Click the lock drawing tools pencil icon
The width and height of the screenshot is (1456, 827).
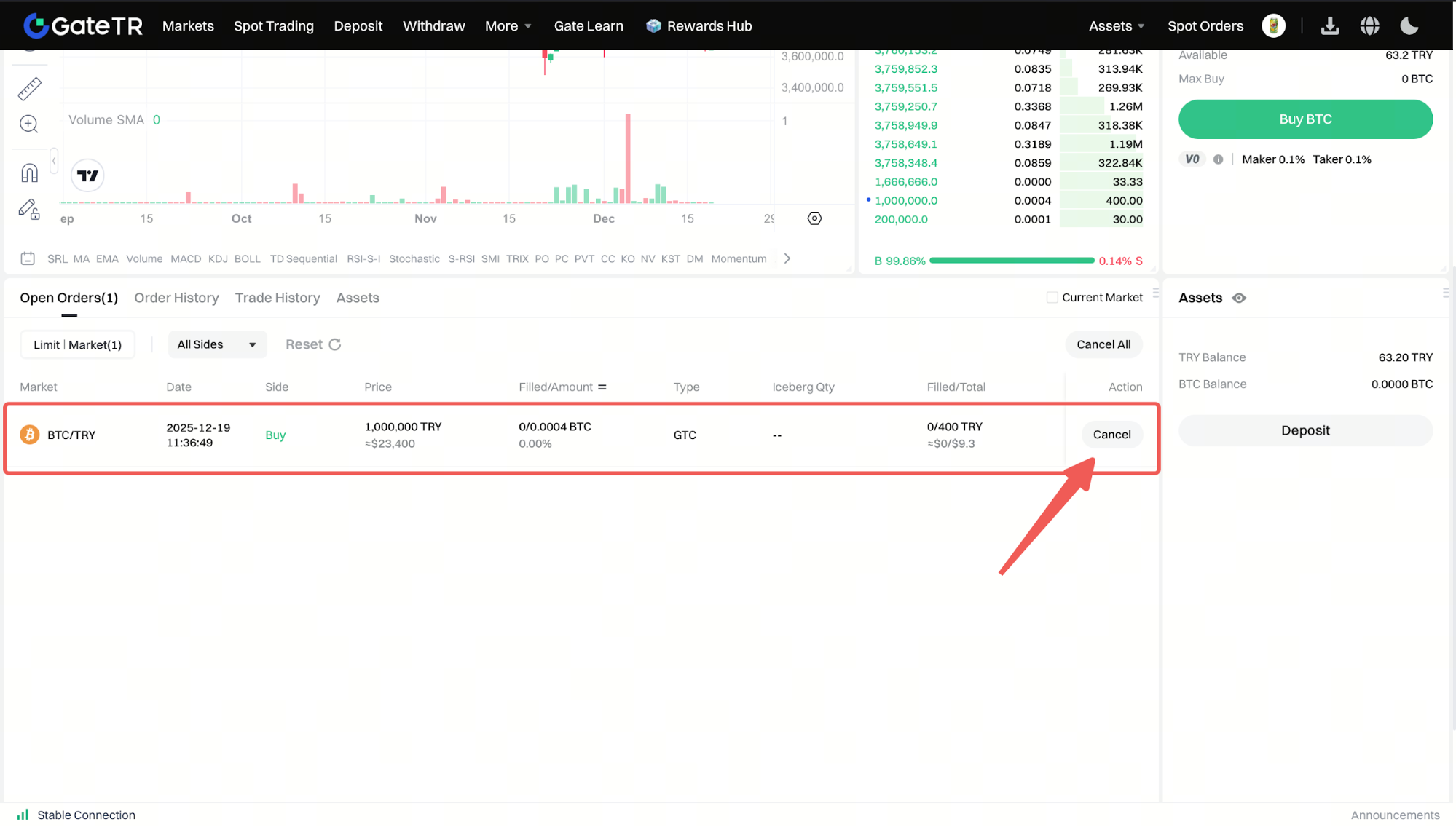(29, 210)
